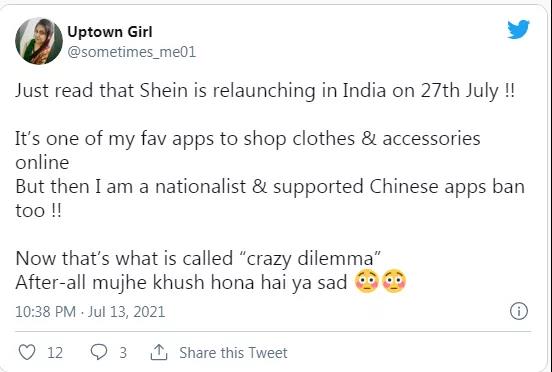Click the Twitter bird logo
This screenshot has width=552, height=372.
(518, 29)
